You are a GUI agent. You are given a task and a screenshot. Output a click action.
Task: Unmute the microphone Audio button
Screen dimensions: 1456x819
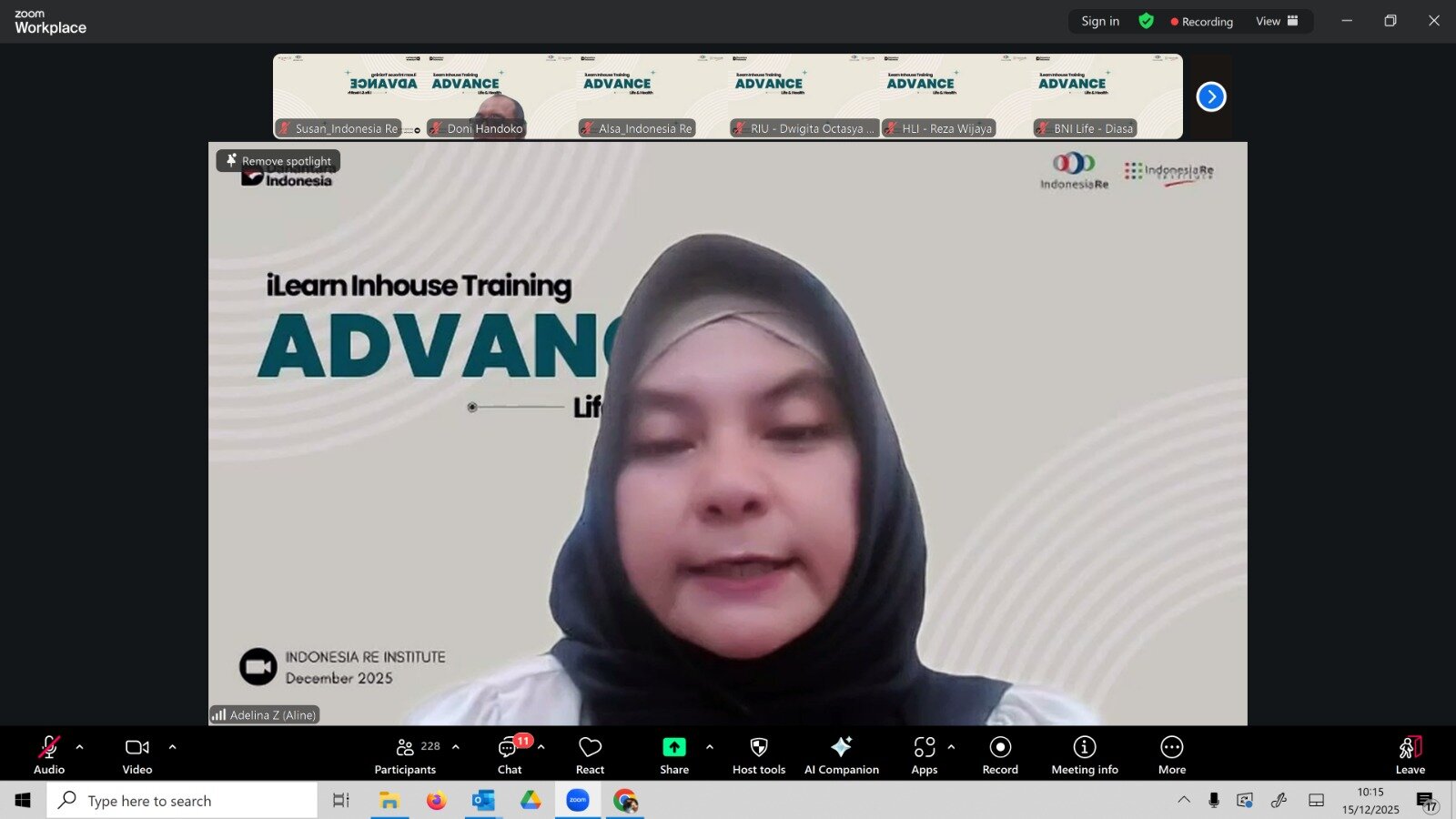(x=49, y=754)
